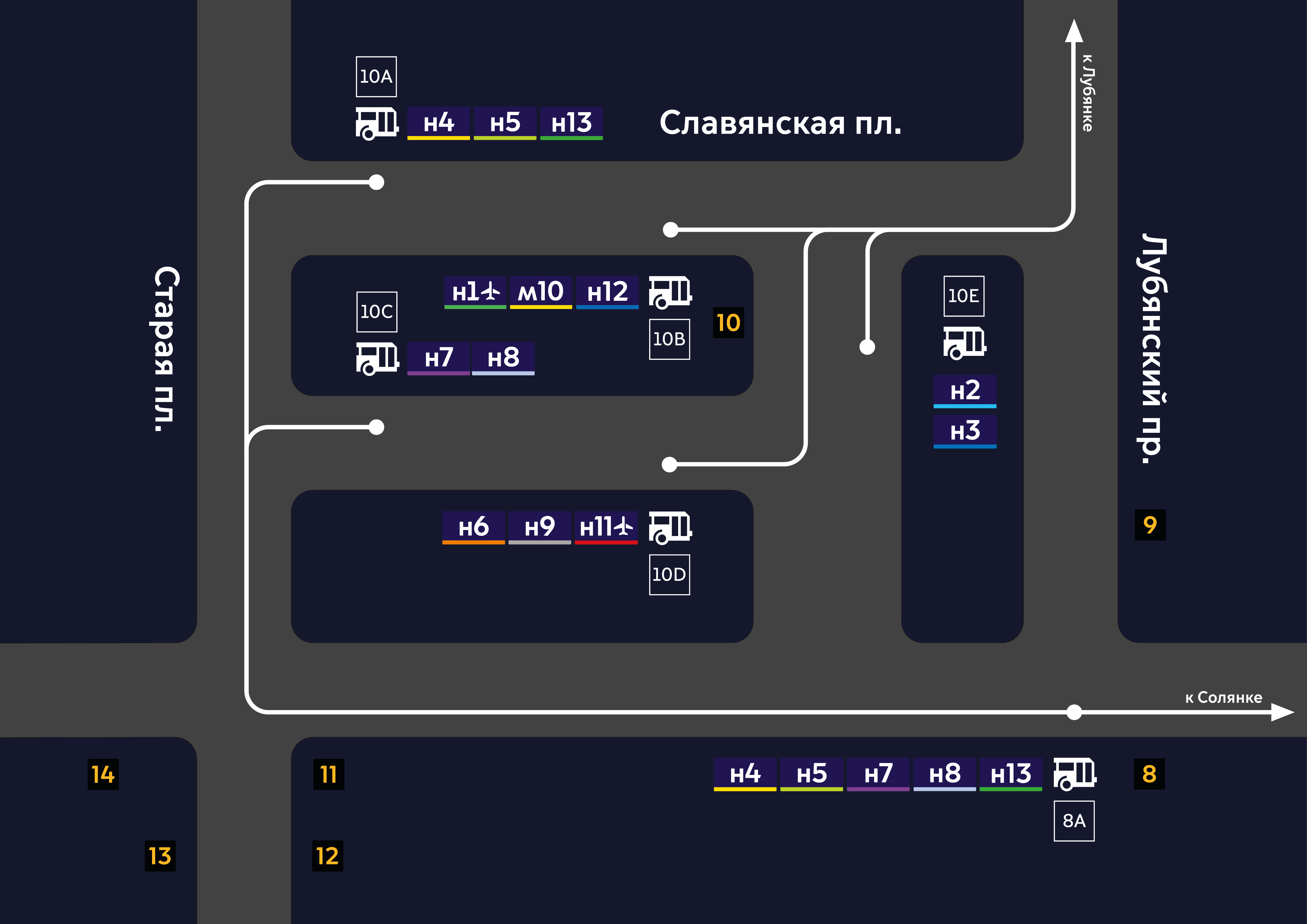Click the bus icon next to stop 8A
The image size is (1307, 924).
coord(1075,774)
